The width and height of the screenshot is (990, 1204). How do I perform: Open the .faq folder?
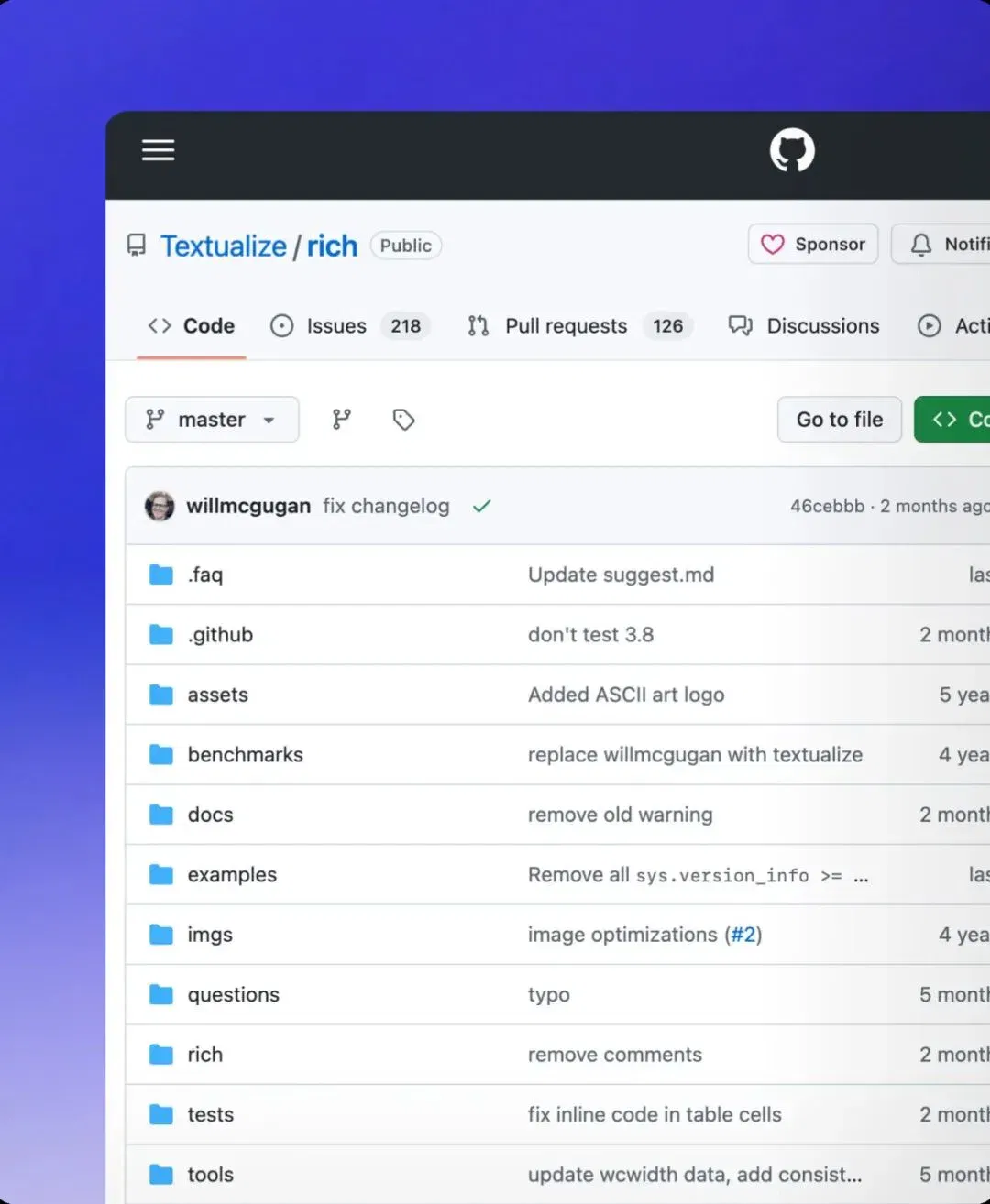click(205, 575)
